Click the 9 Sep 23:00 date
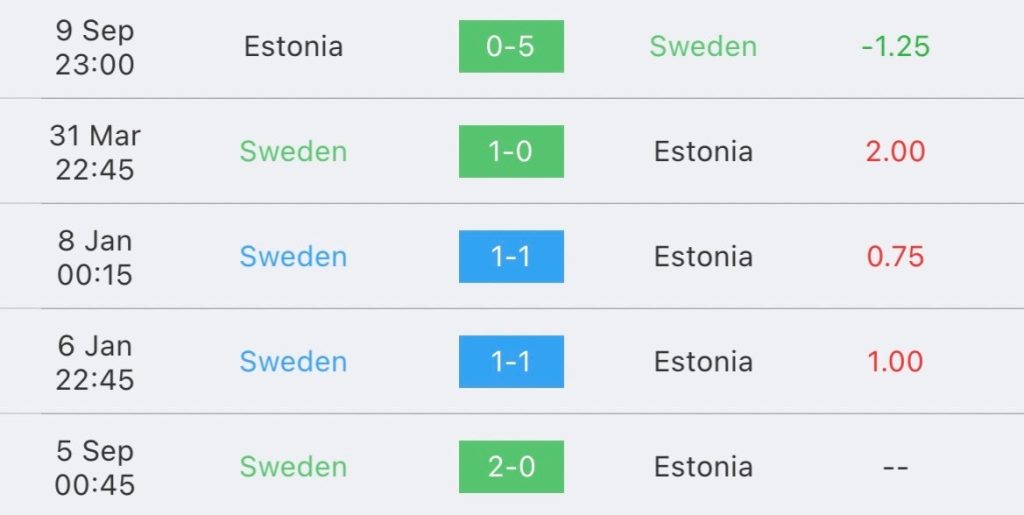The height and width of the screenshot is (515, 1024). 95,47
